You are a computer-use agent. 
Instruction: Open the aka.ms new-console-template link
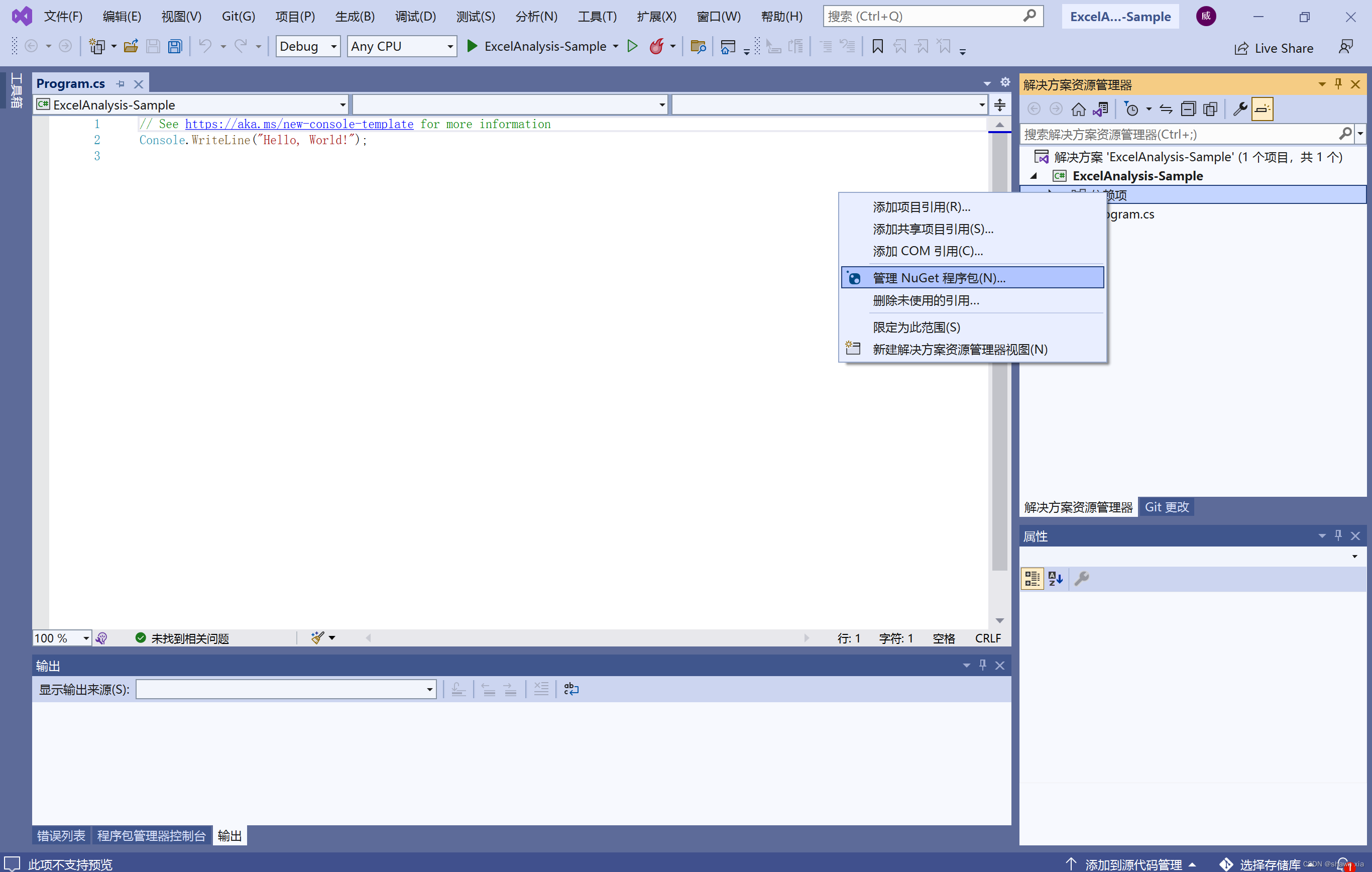pyautogui.click(x=299, y=124)
